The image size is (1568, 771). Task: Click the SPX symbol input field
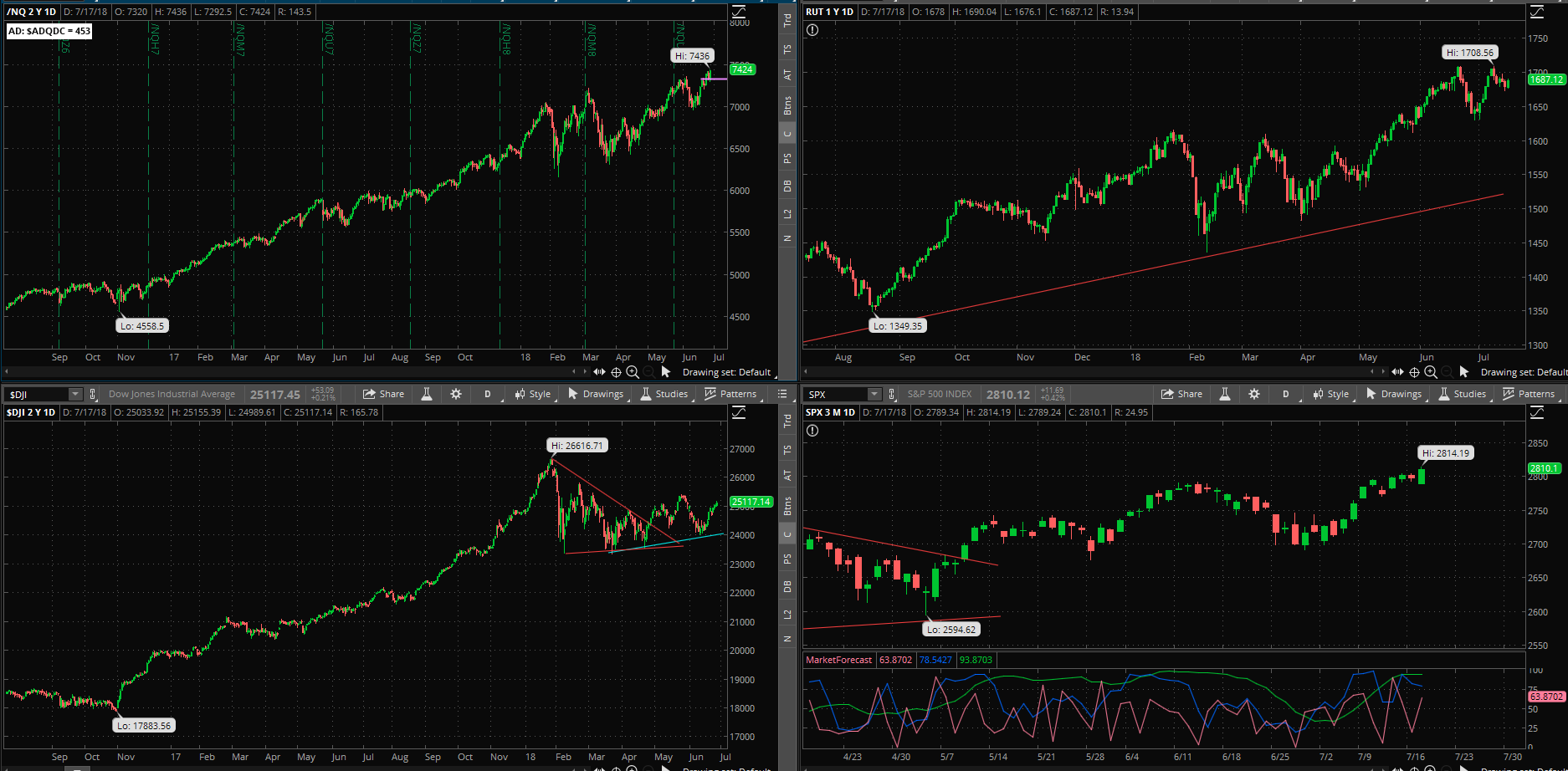(x=837, y=394)
